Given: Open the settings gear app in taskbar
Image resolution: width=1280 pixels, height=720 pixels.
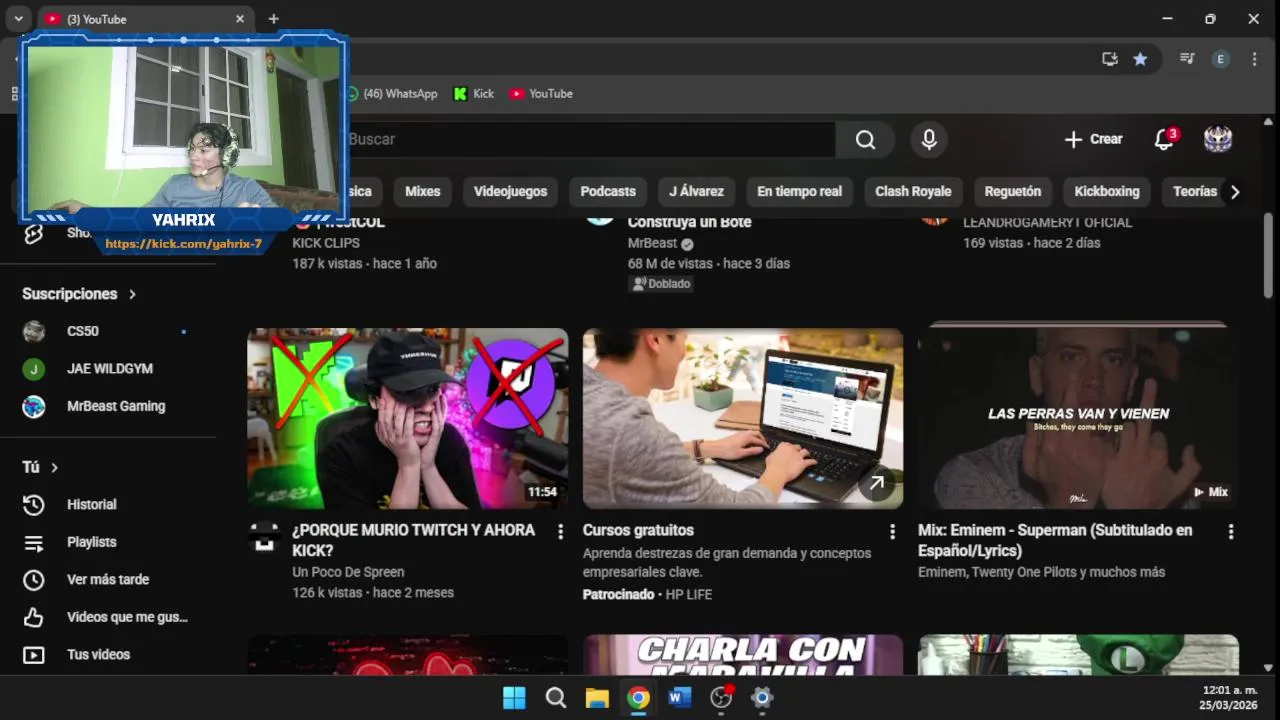Looking at the screenshot, I should click(762, 698).
